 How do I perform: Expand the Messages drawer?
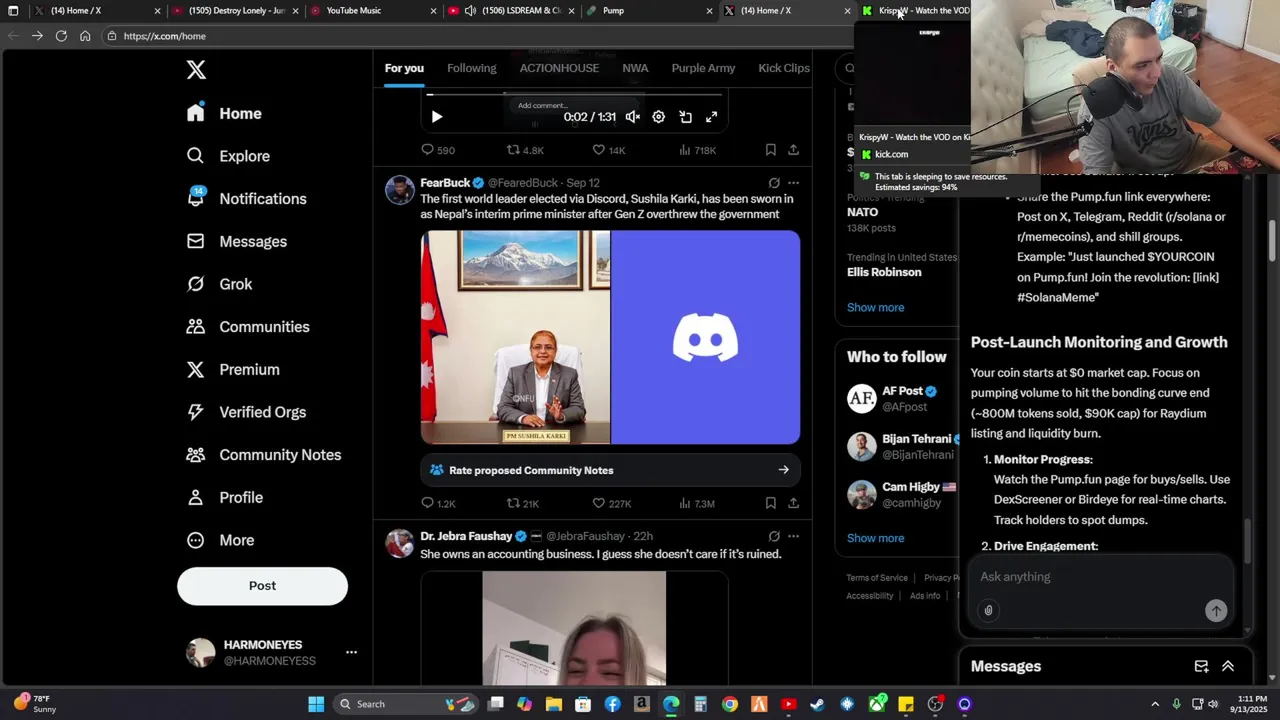[x=1228, y=666]
